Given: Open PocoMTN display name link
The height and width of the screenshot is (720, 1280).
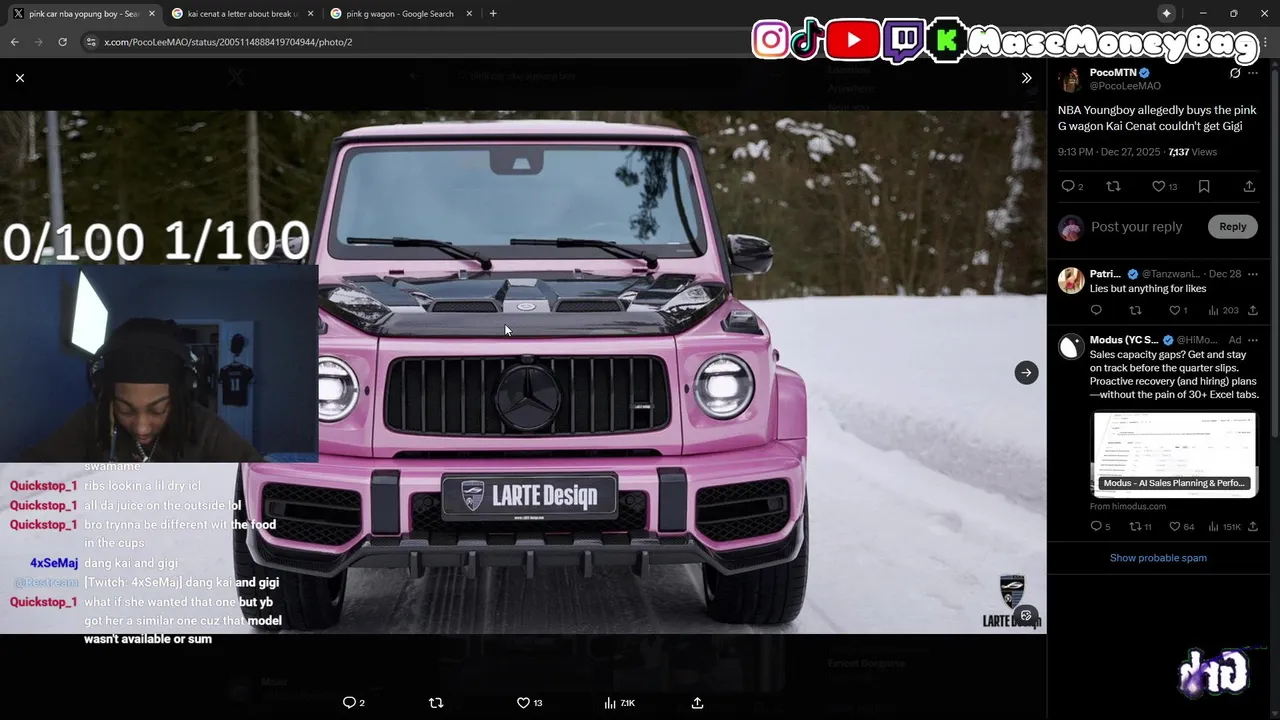Looking at the screenshot, I should click(1113, 73).
